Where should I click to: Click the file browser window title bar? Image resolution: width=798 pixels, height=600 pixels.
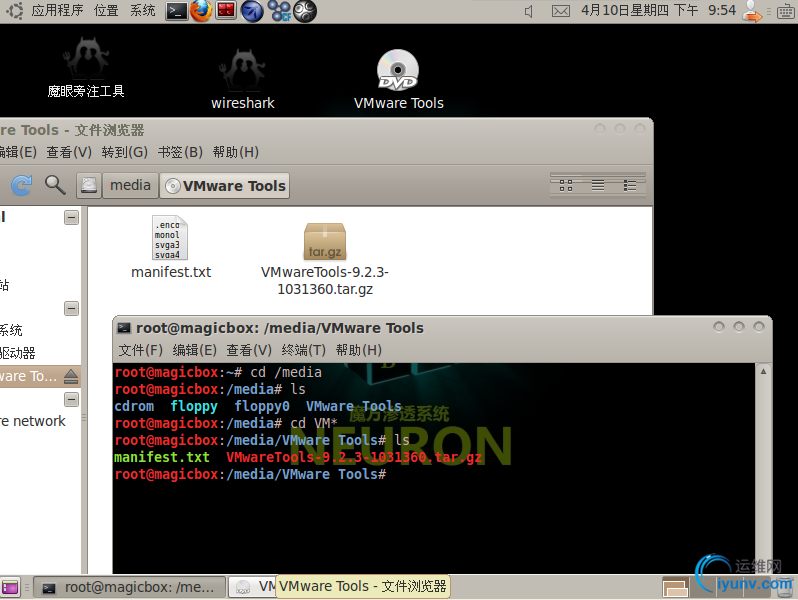(326, 130)
